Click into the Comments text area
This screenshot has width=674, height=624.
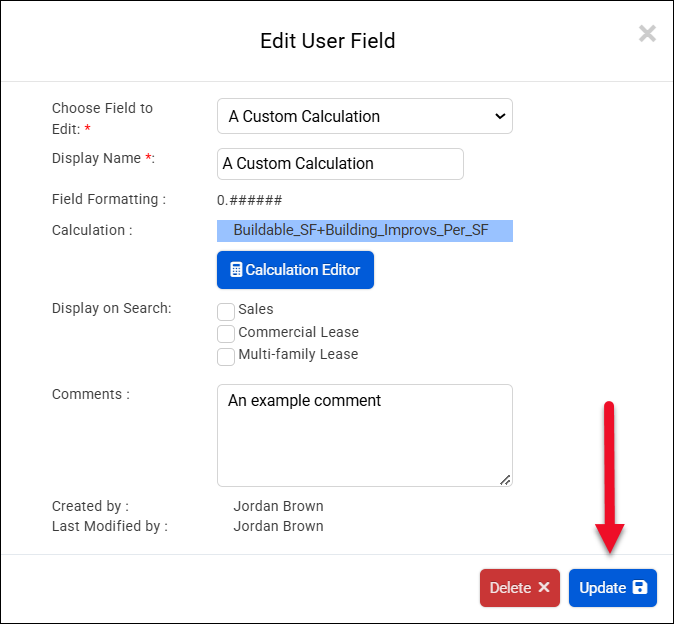click(x=365, y=435)
